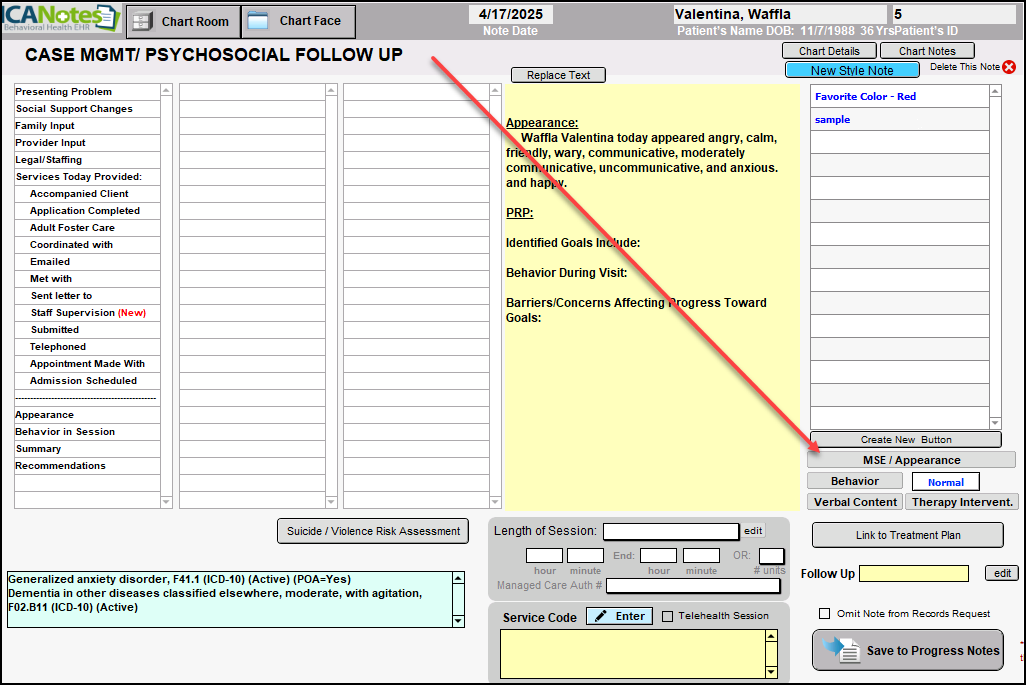Image resolution: width=1026 pixels, height=685 pixels.
Task: Click the Length of Session field
Action: [670, 531]
